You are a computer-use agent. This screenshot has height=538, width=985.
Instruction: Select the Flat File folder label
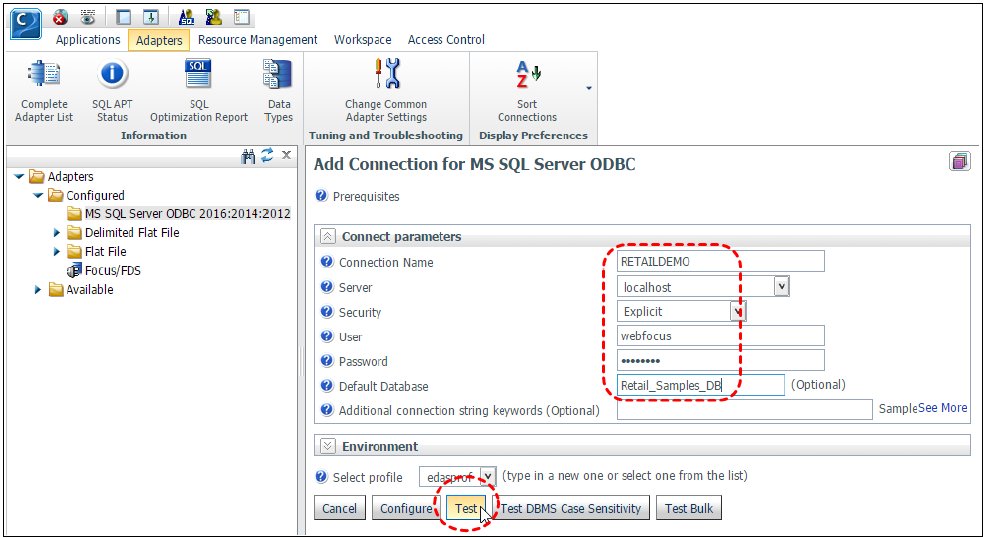[106, 251]
